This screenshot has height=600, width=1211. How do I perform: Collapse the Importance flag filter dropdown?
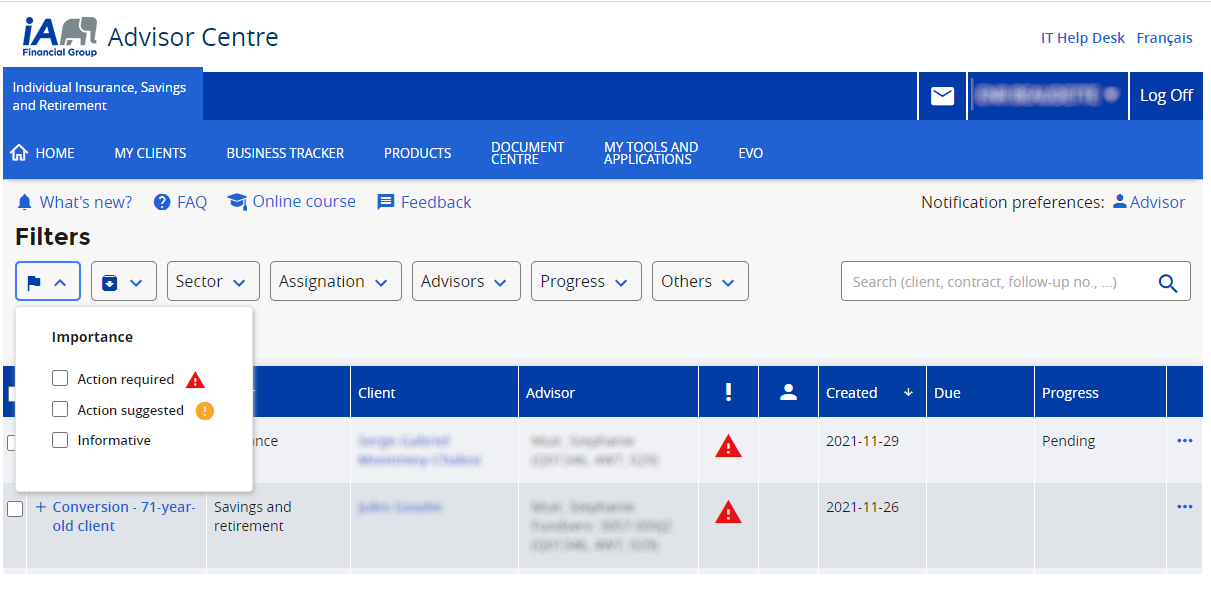[x=48, y=282]
